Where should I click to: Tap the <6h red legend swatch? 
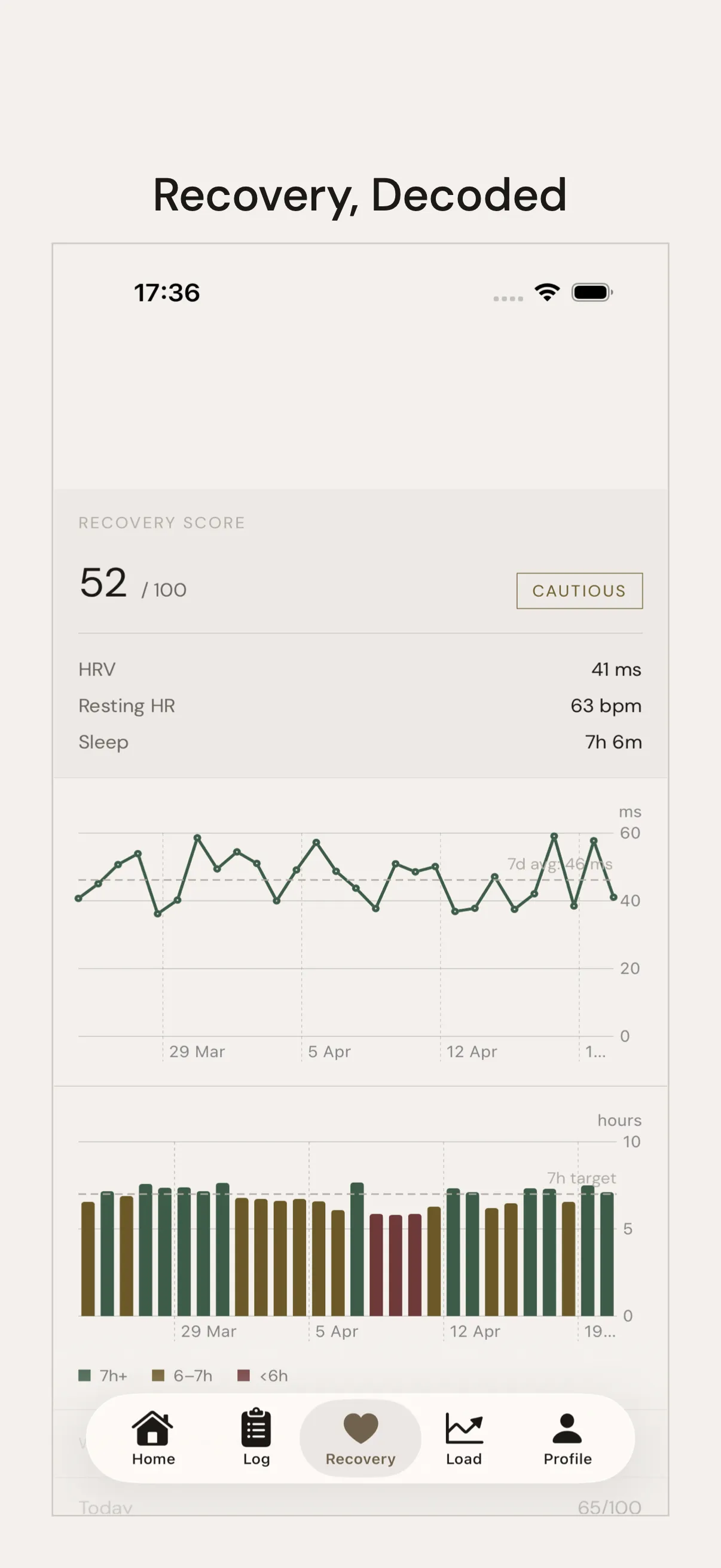243,1375
